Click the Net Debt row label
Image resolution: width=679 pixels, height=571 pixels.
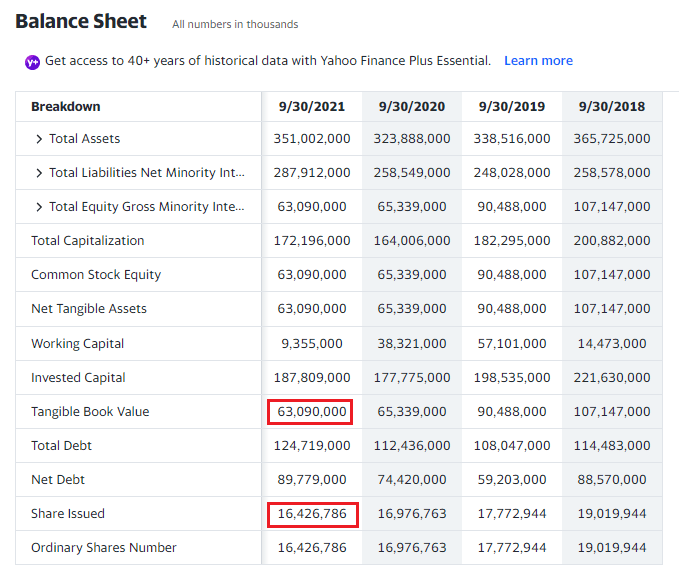(58, 480)
